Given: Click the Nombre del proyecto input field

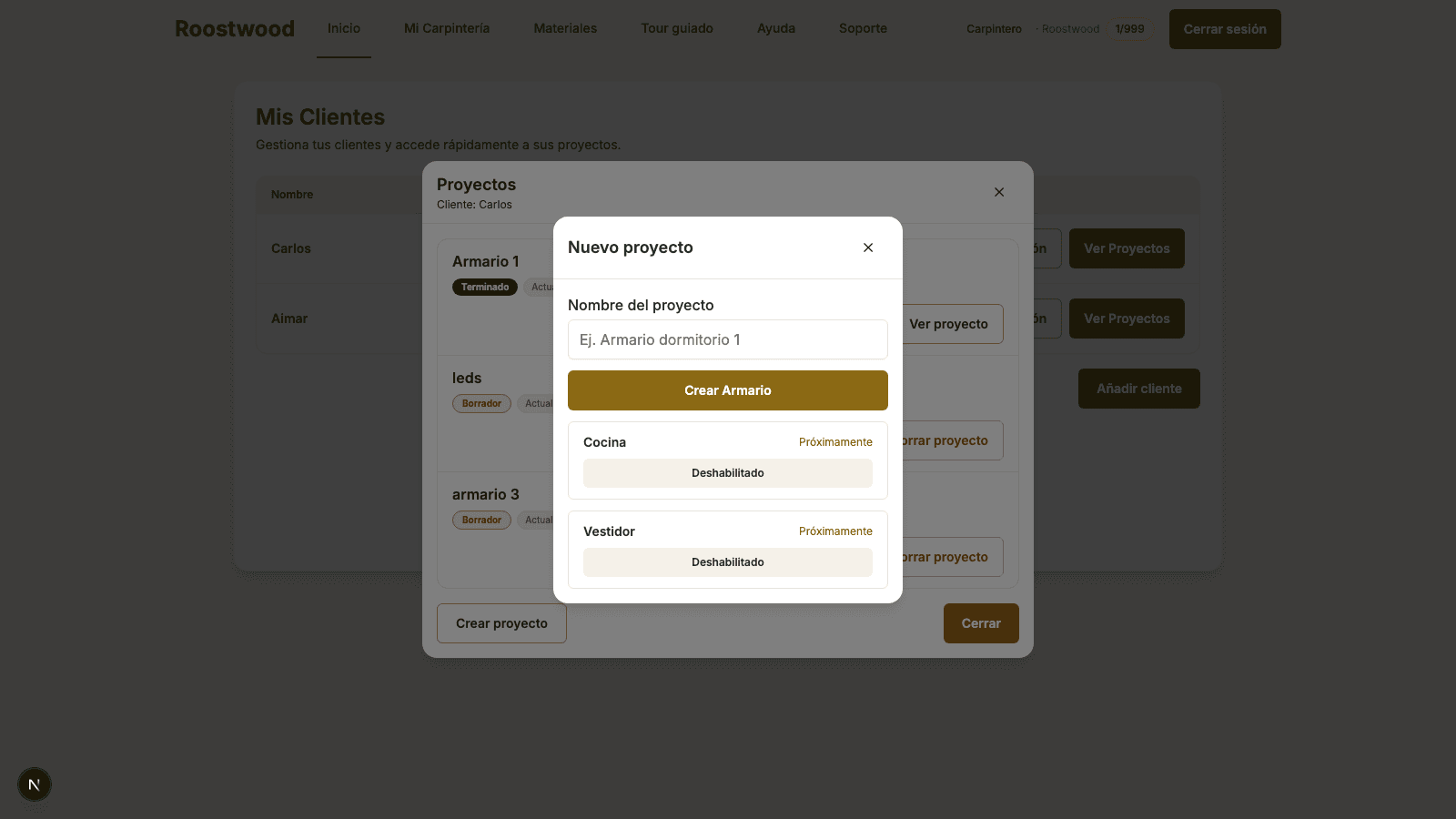Looking at the screenshot, I should click(x=728, y=339).
